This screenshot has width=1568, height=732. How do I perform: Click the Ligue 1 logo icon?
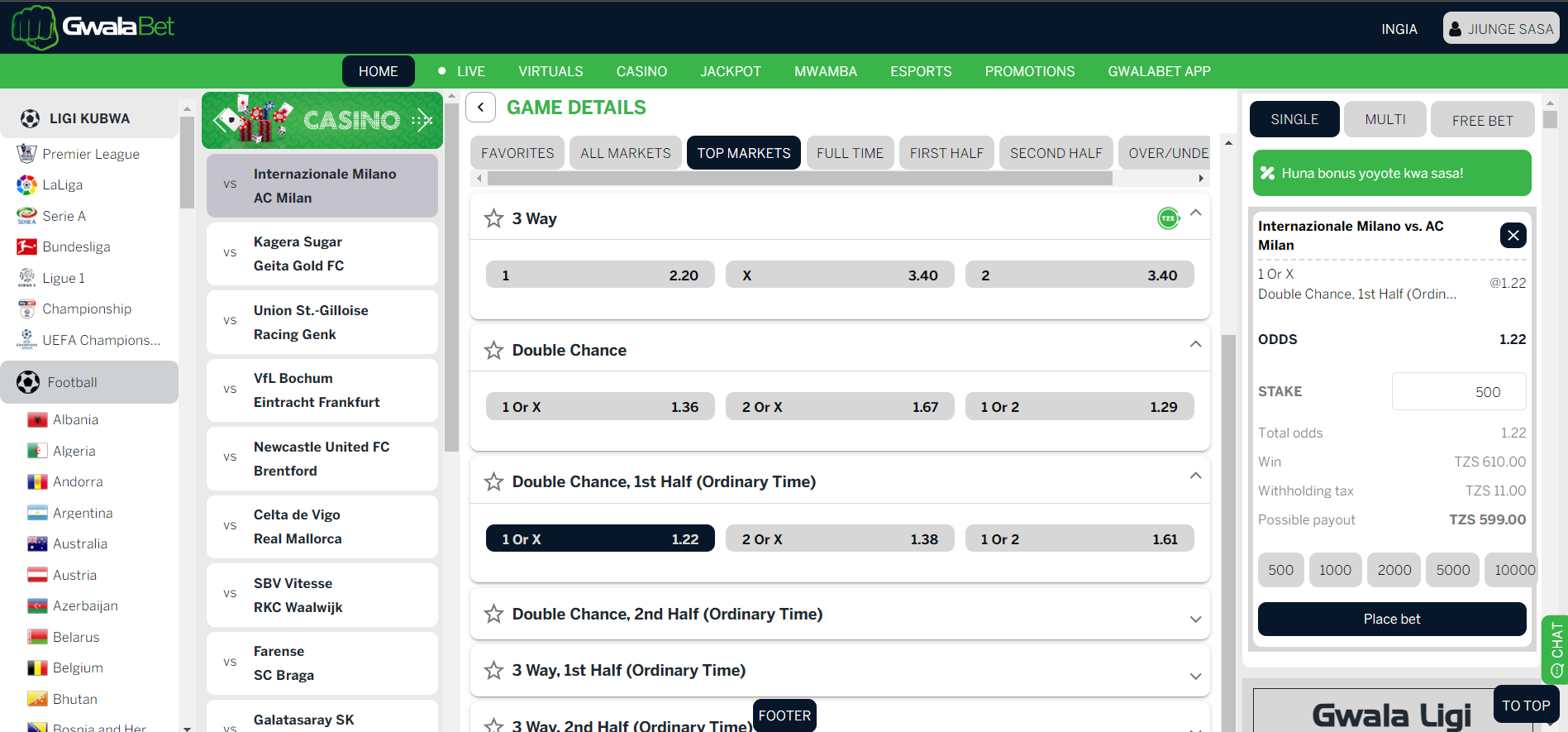pos(26,278)
